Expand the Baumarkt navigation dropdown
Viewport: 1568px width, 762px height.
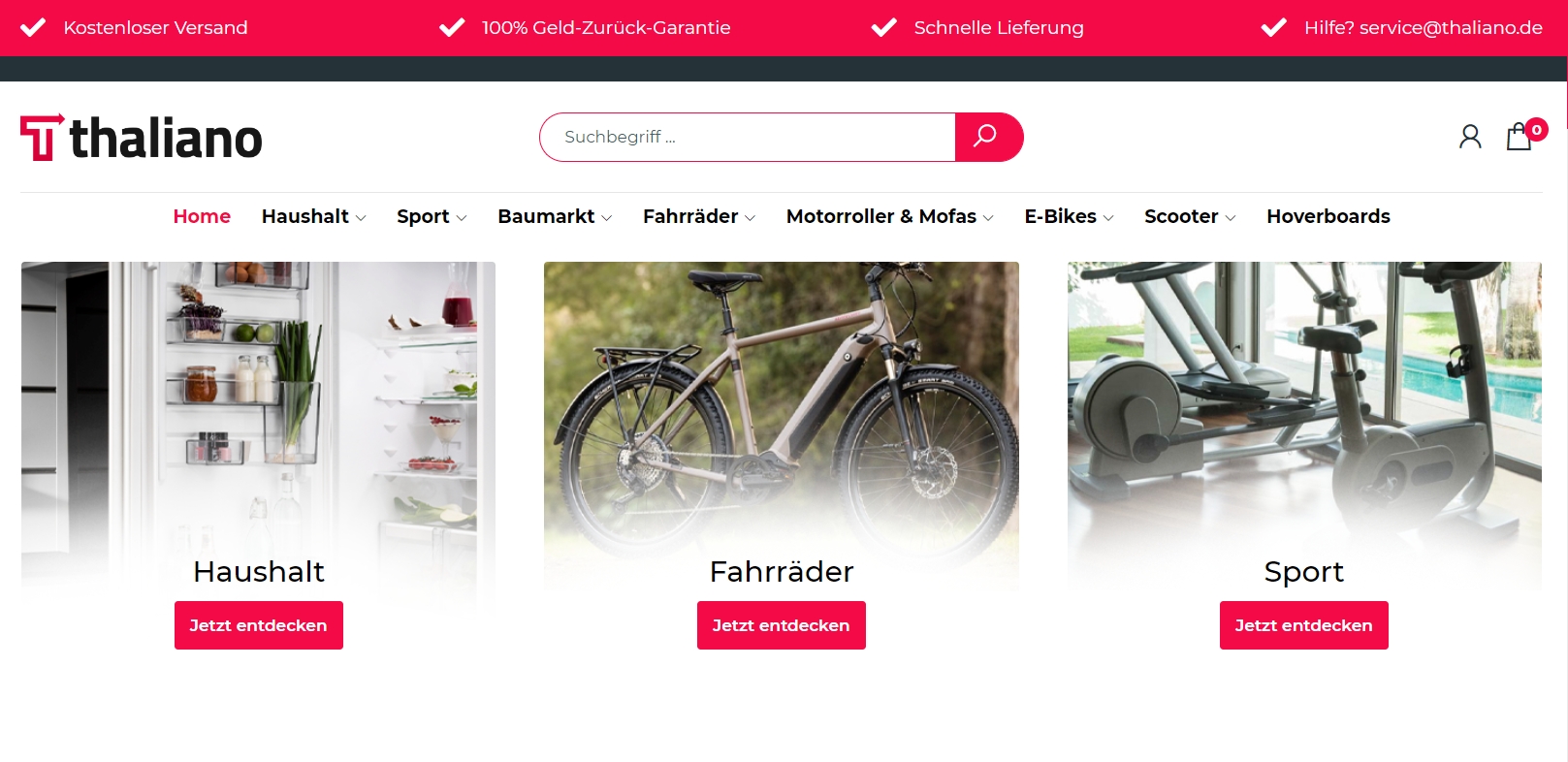tap(555, 216)
